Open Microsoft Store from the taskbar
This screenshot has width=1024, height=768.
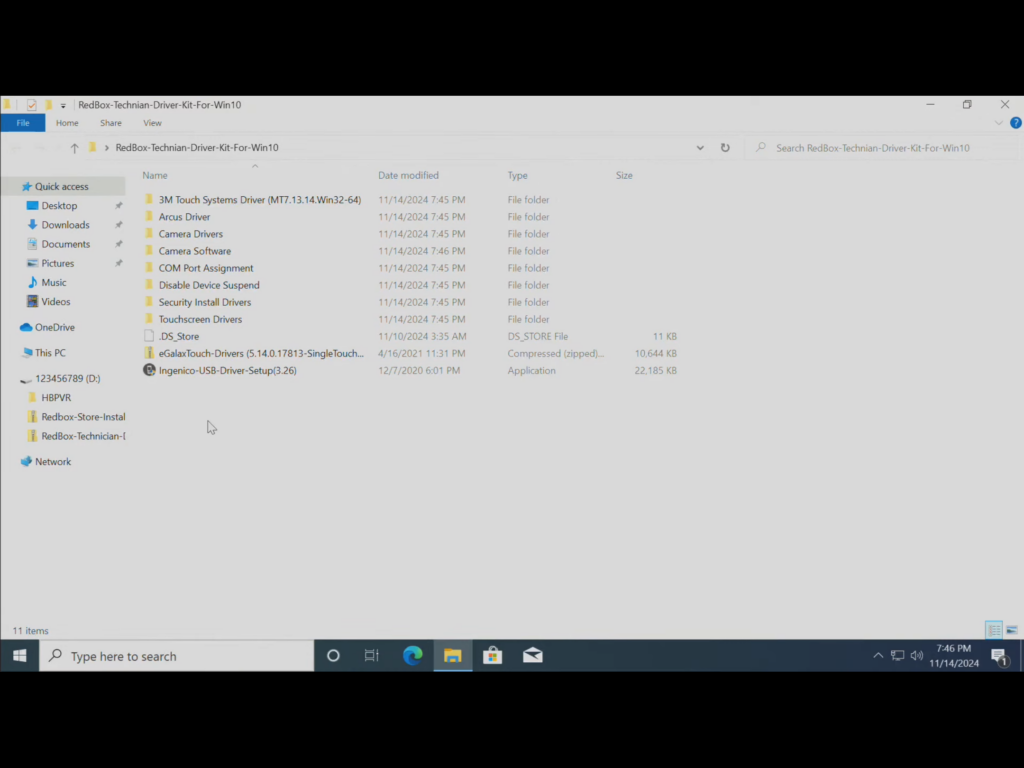pyautogui.click(x=492, y=656)
